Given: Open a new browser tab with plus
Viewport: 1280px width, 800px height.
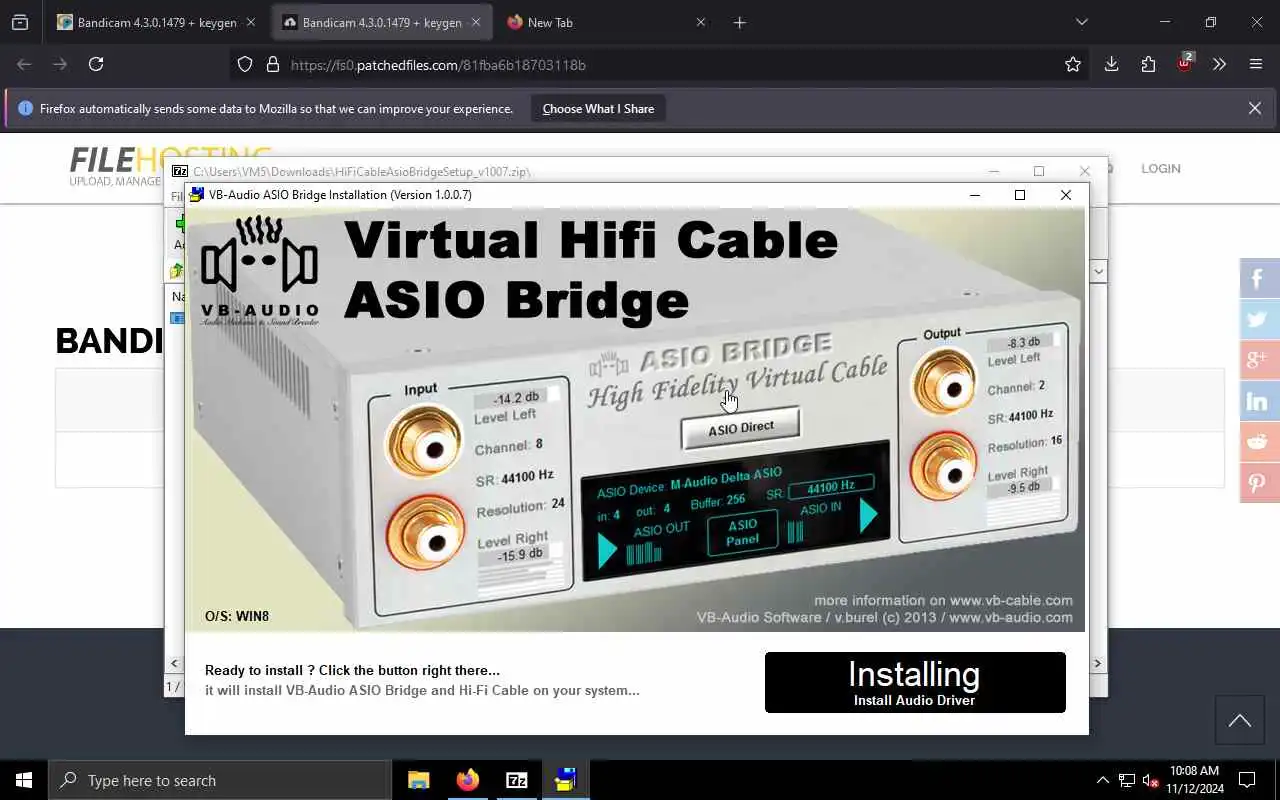Looking at the screenshot, I should click(740, 22).
